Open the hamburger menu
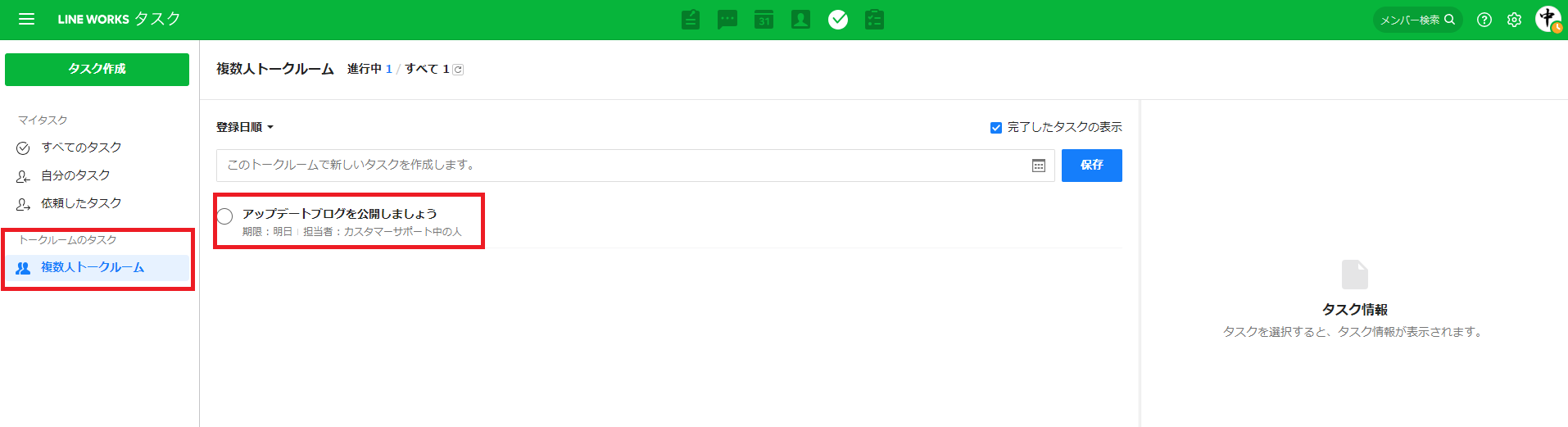The height and width of the screenshot is (427, 1568). [x=26, y=19]
